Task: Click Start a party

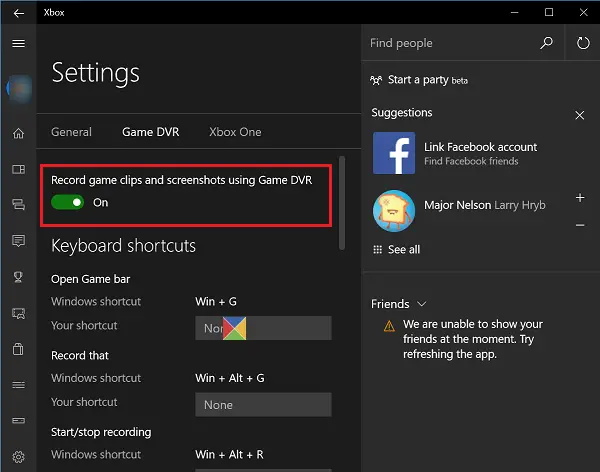Action: (x=419, y=80)
